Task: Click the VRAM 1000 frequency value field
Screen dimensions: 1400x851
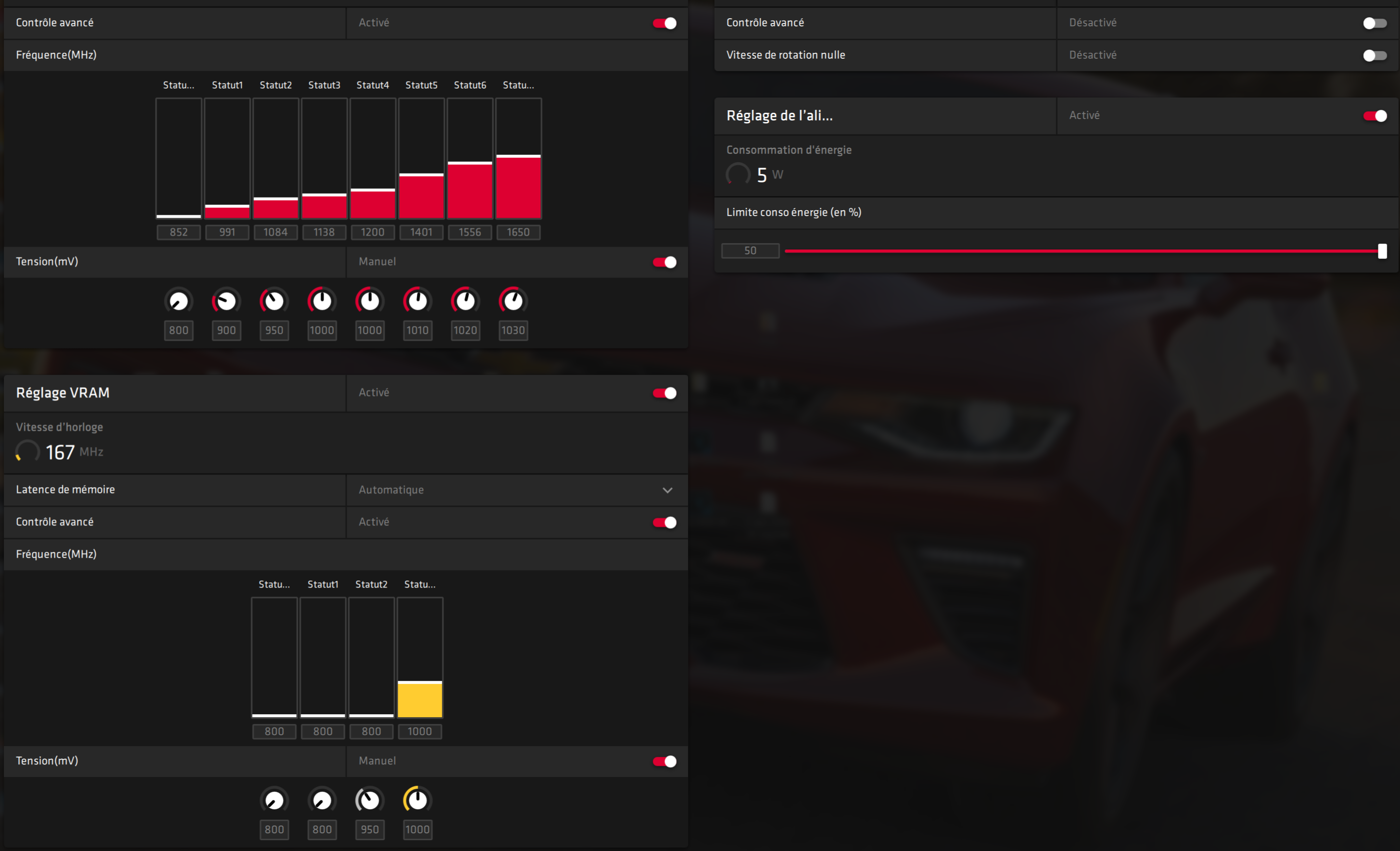Action: pos(420,732)
